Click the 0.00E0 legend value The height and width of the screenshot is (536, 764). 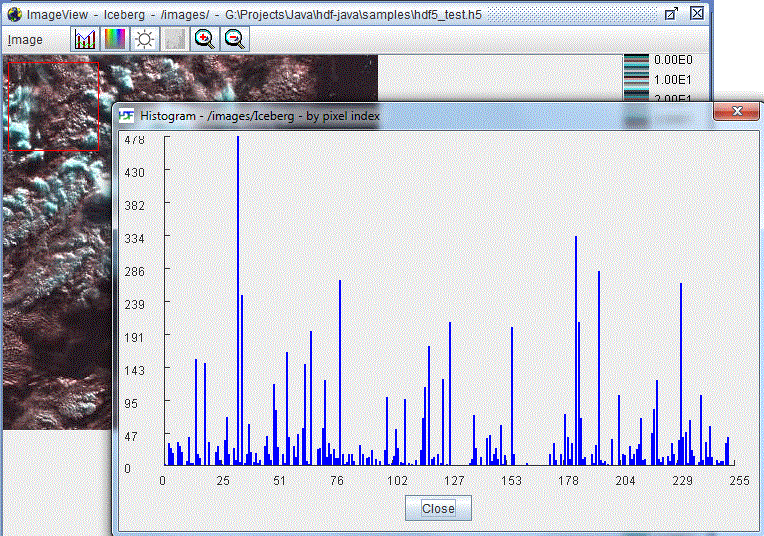[673, 60]
